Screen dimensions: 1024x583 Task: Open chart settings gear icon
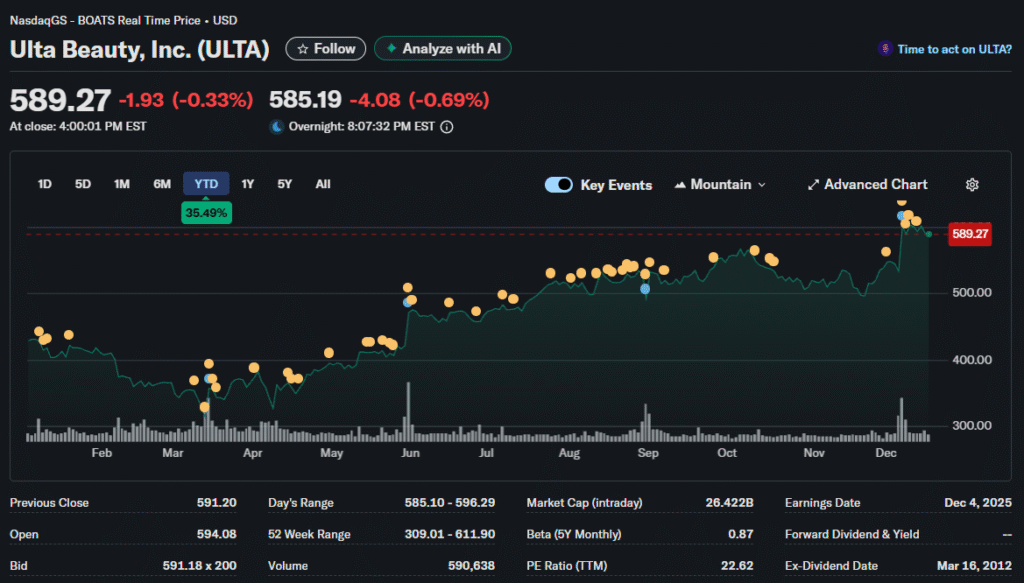[x=972, y=185]
